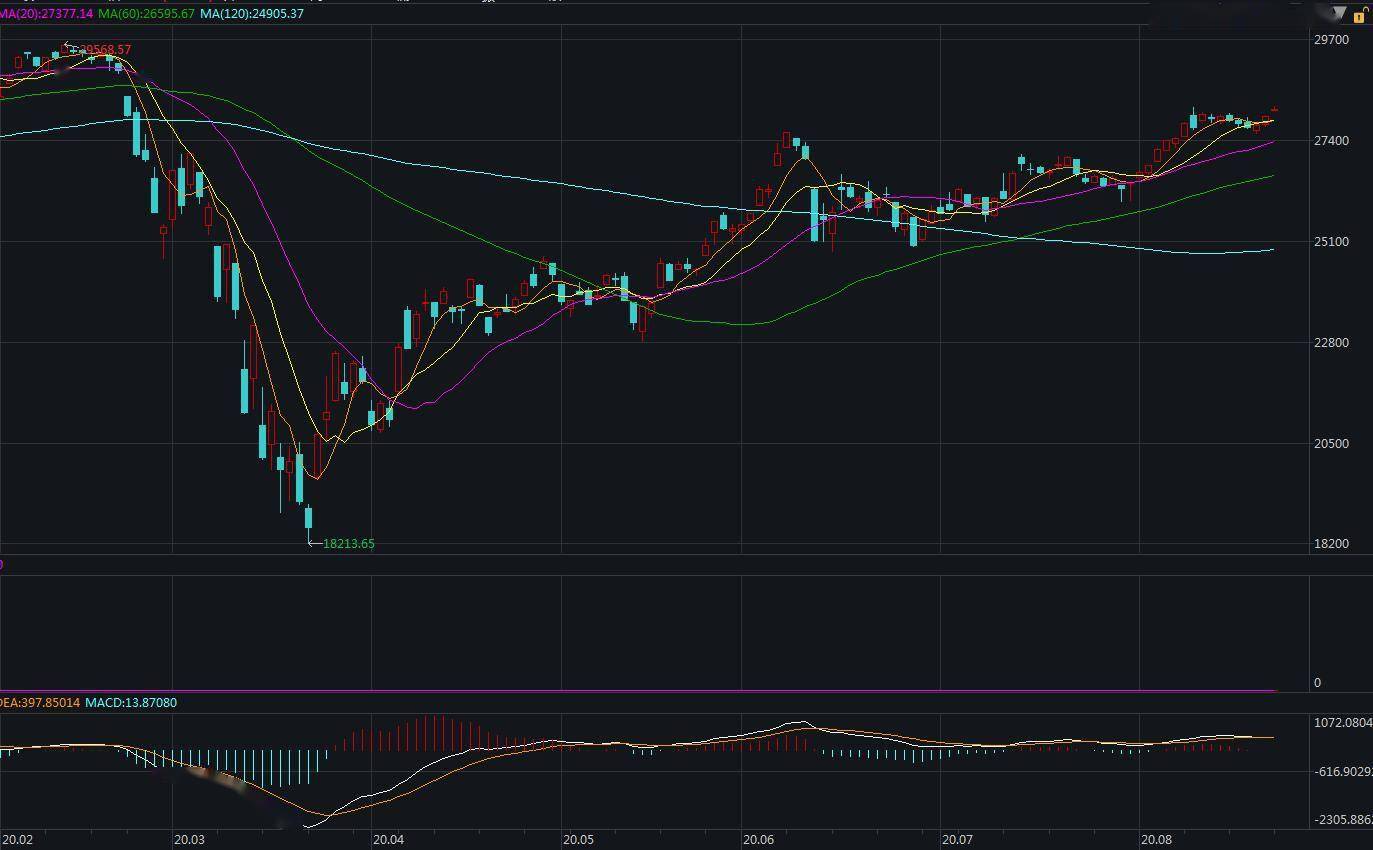Click the 20.05 time axis label
The height and width of the screenshot is (850, 1373).
[x=578, y=840]
